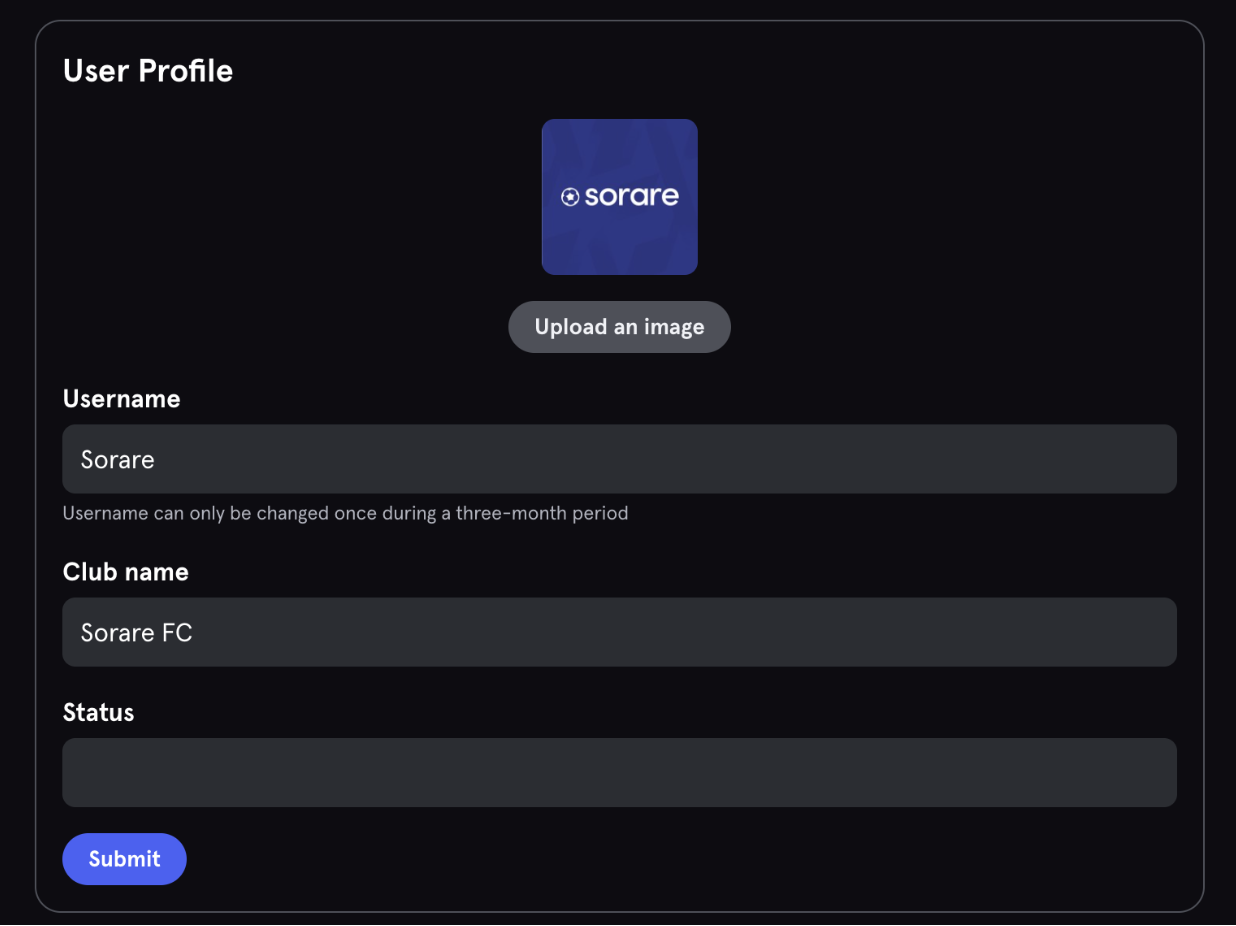Image resolution: width=1236 pixels, height=926 pixels.
Task: Click the football icon in the Sorare logo
Action: click(570, 197)
